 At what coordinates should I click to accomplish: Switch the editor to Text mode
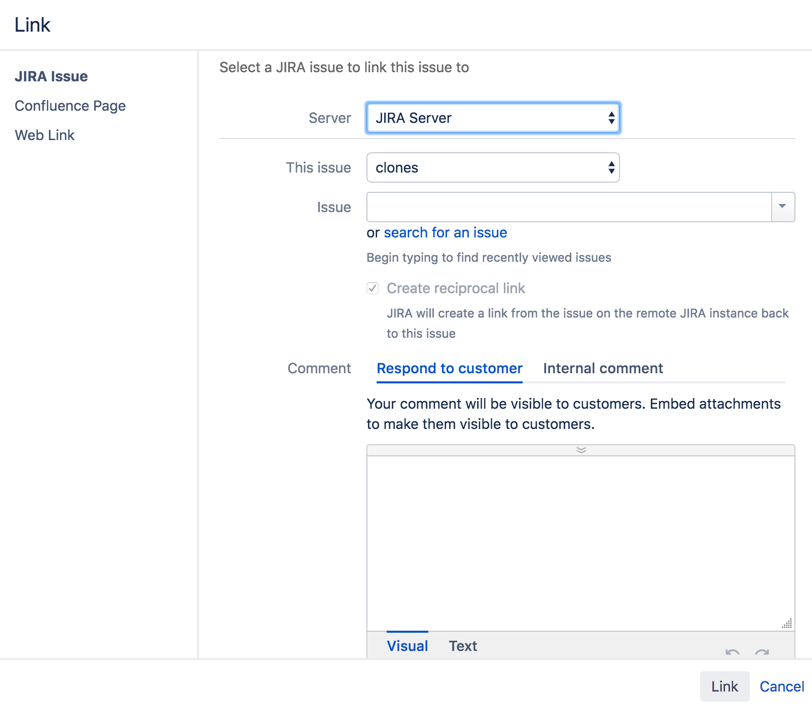pyautogui.click(x=462, y=646)
